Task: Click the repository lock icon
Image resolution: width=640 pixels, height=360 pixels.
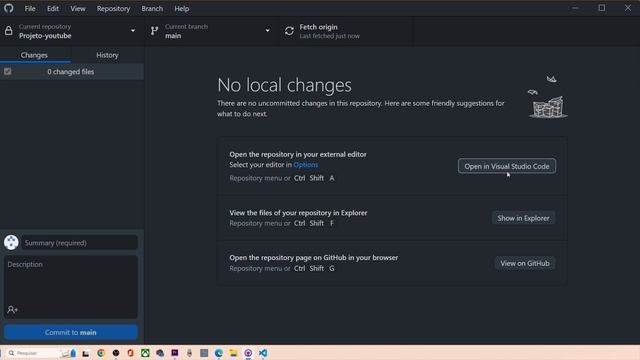Action: click(x=9, y=31)
